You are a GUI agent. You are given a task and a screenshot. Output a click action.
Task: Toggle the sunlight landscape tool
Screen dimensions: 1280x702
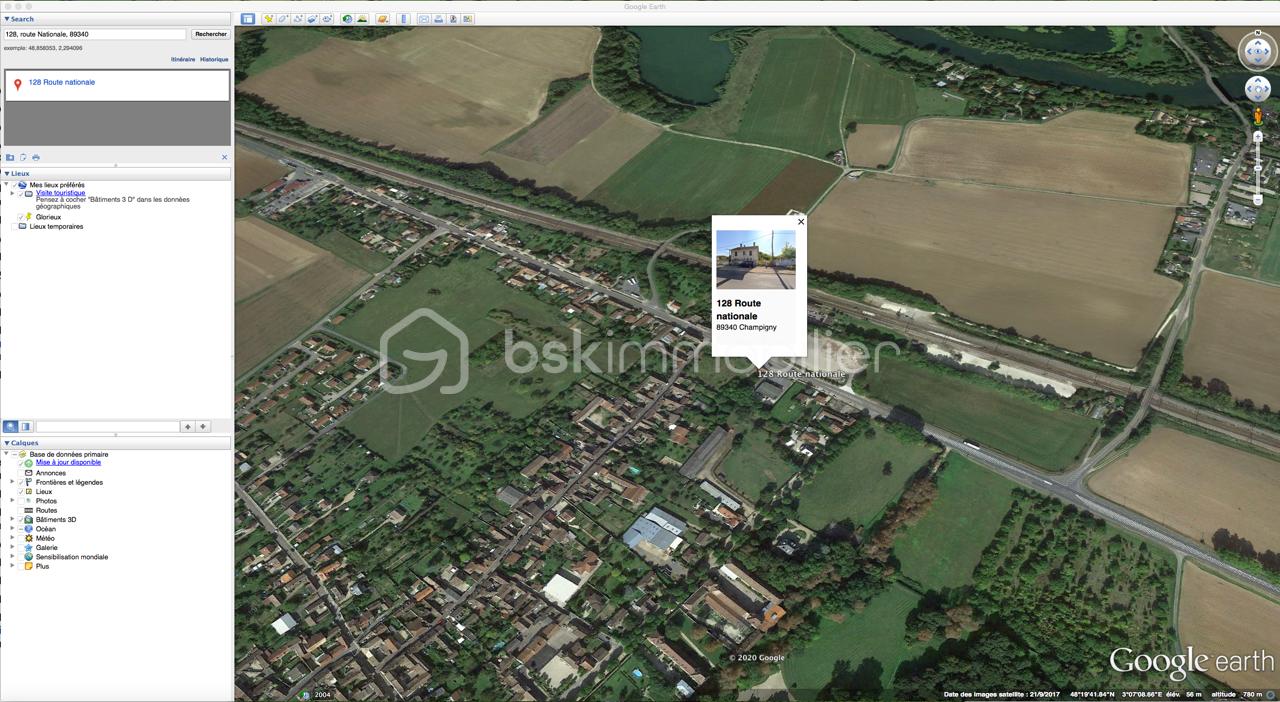[x=361, y=19]
